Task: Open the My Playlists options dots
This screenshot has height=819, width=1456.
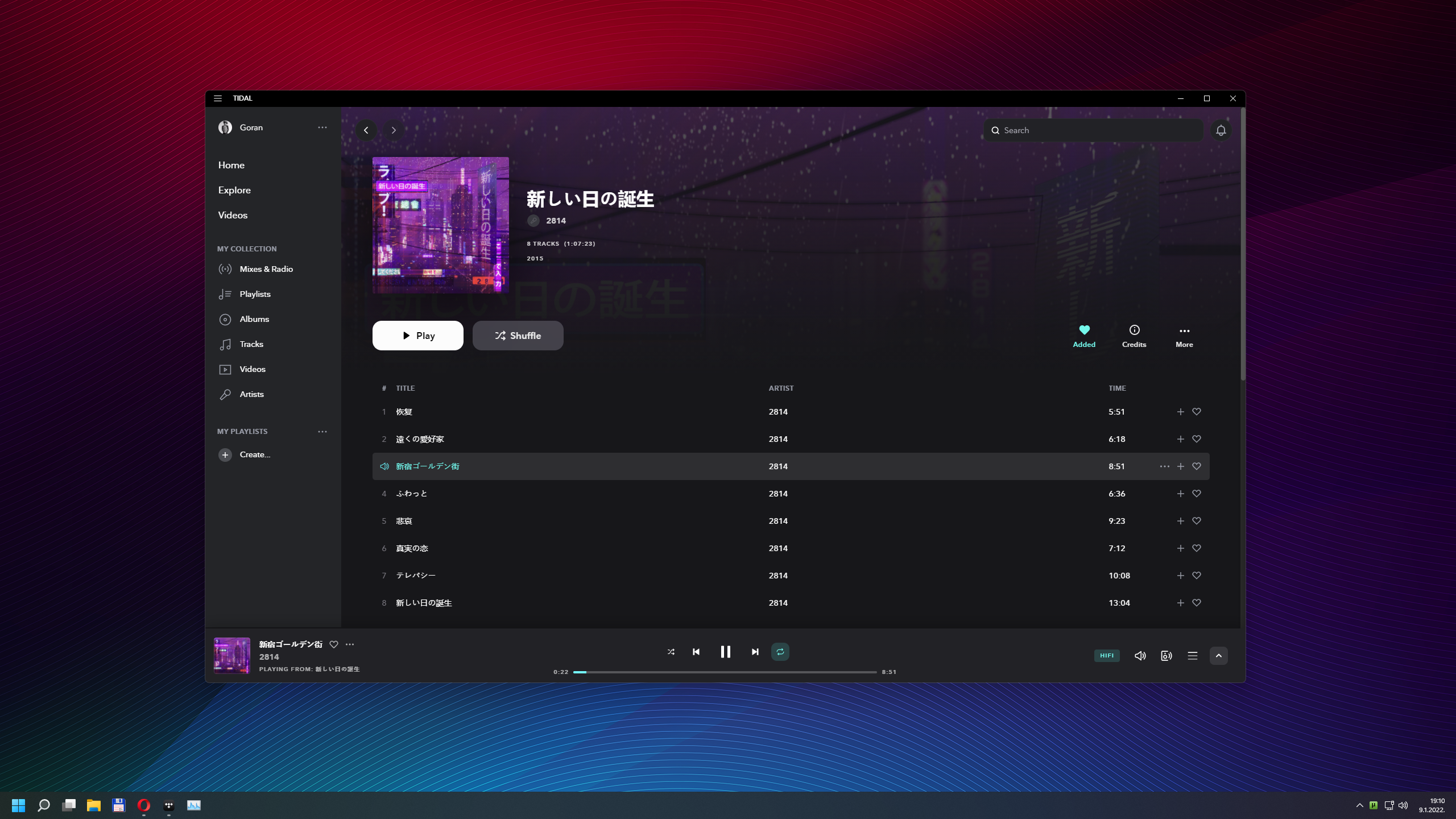Action: 322,432
